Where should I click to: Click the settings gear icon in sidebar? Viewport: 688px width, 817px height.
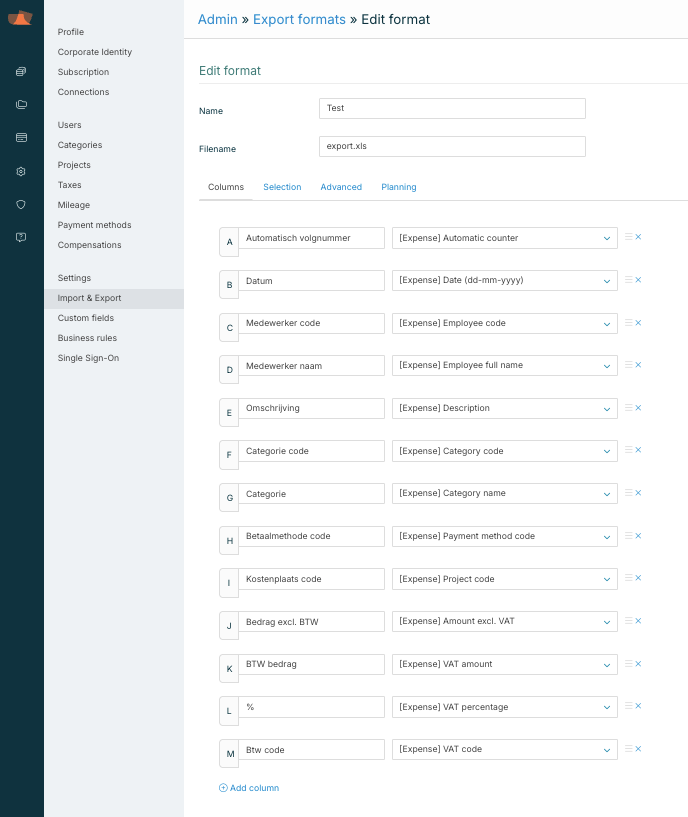click(x=21, y=171)
